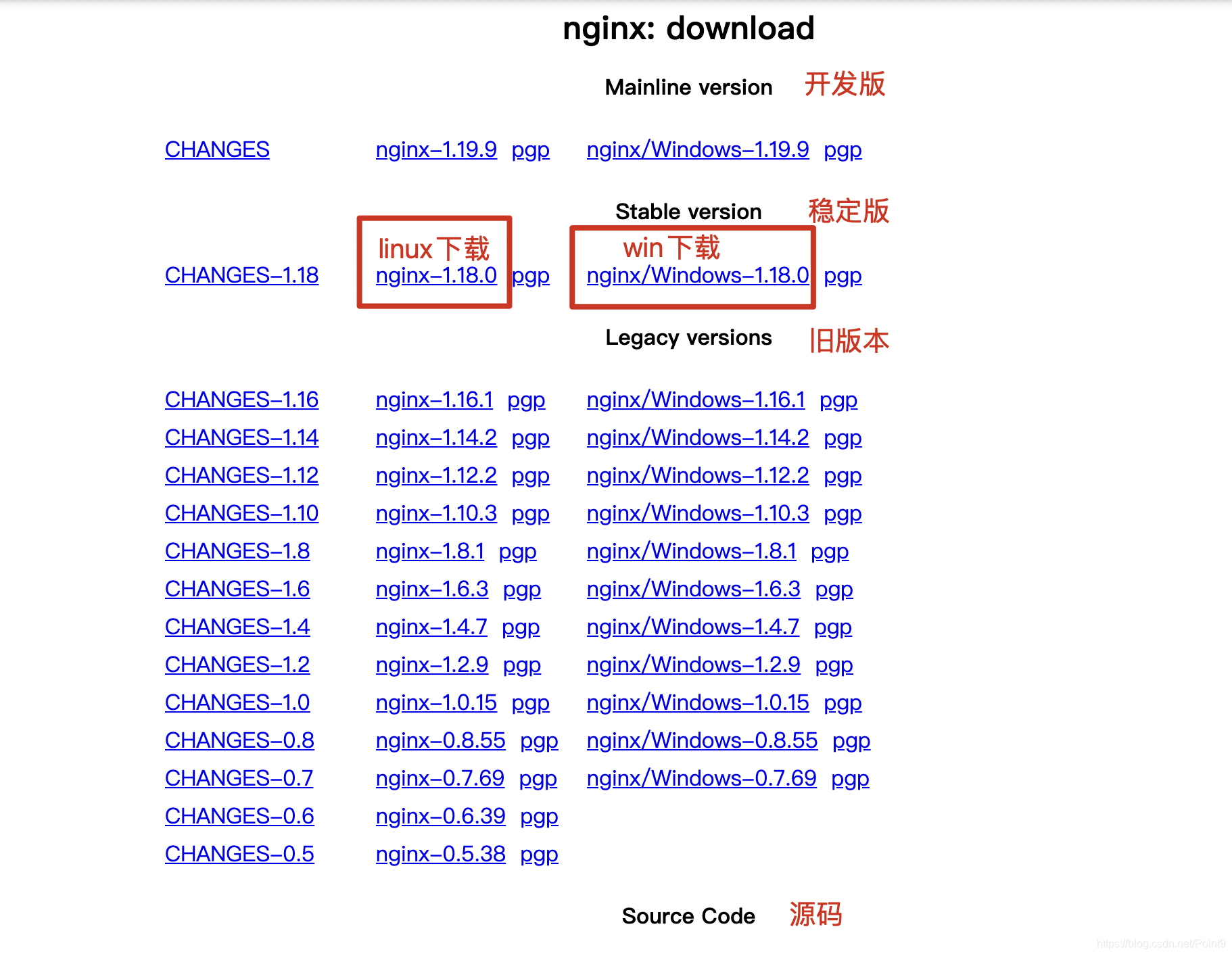Screen dimensions: 1232x956
Task: Download nginx/Windows-1.19.9 package
Action: [x=698, y=149]
